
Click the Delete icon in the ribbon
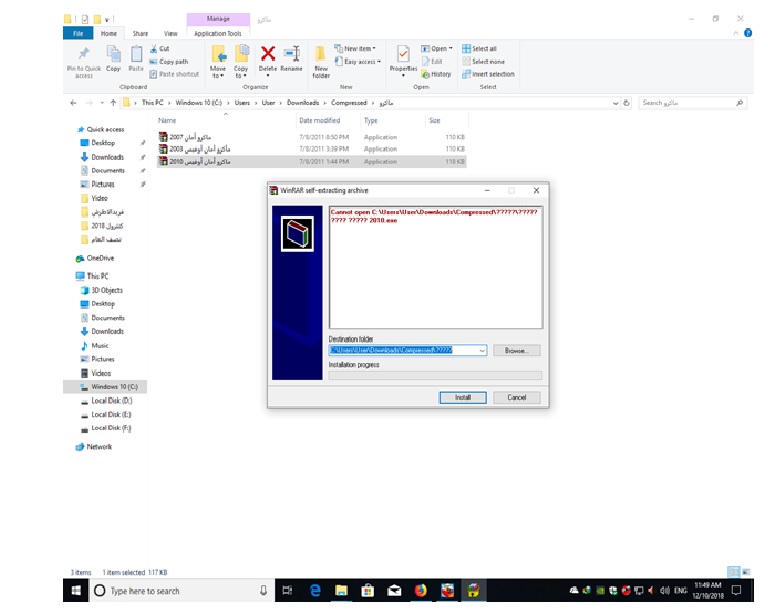[x=268, y=55]
